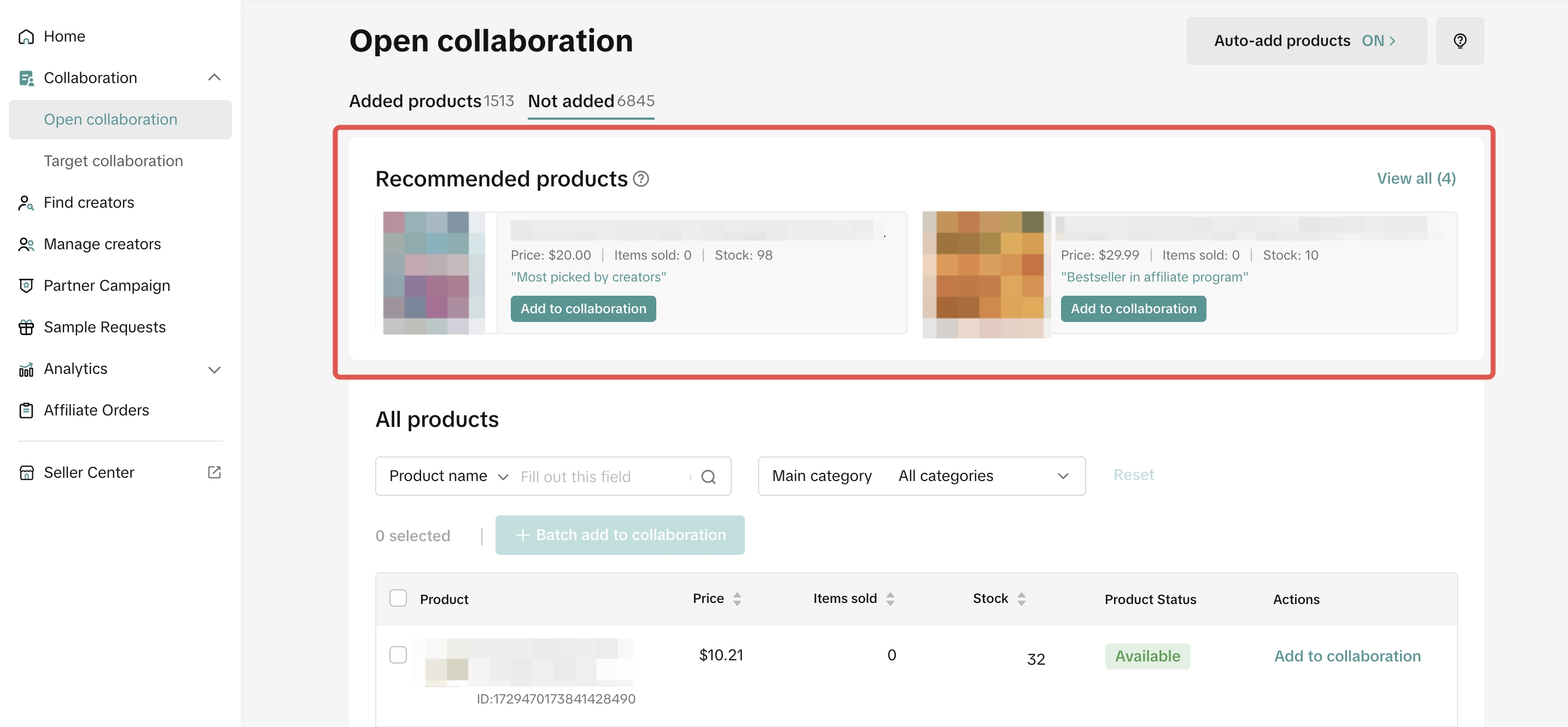Open Target collaboration menu item
This screenshot has height=727, width=1568.
click(x=113, y=161)
